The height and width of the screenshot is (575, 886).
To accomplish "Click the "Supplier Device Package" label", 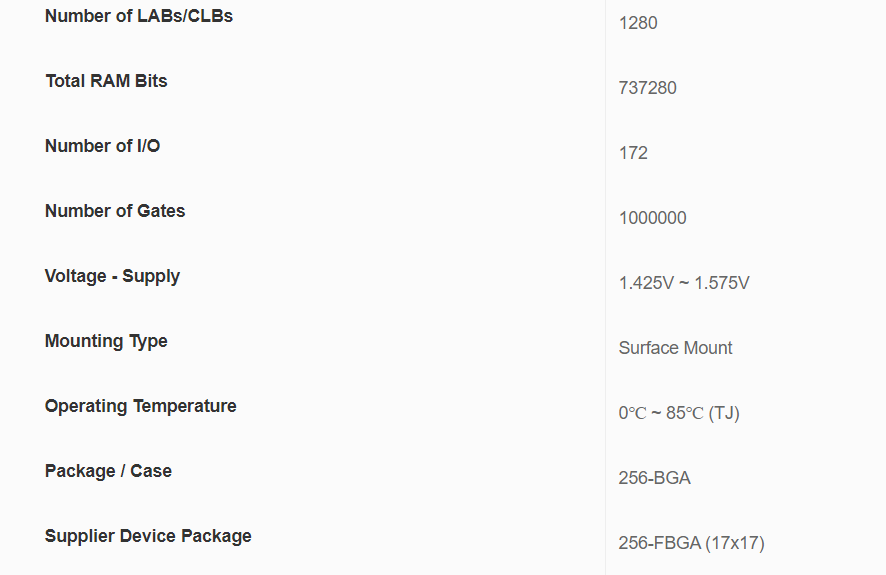I will (148, 536).
